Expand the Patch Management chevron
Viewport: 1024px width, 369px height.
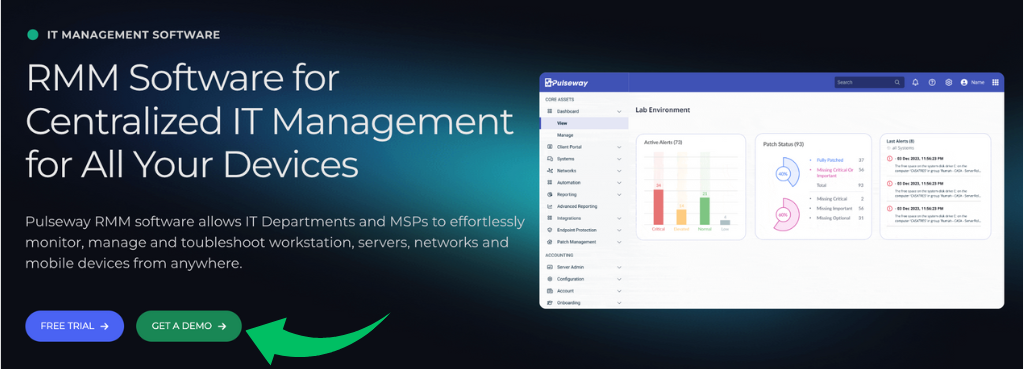coord(619,242)
